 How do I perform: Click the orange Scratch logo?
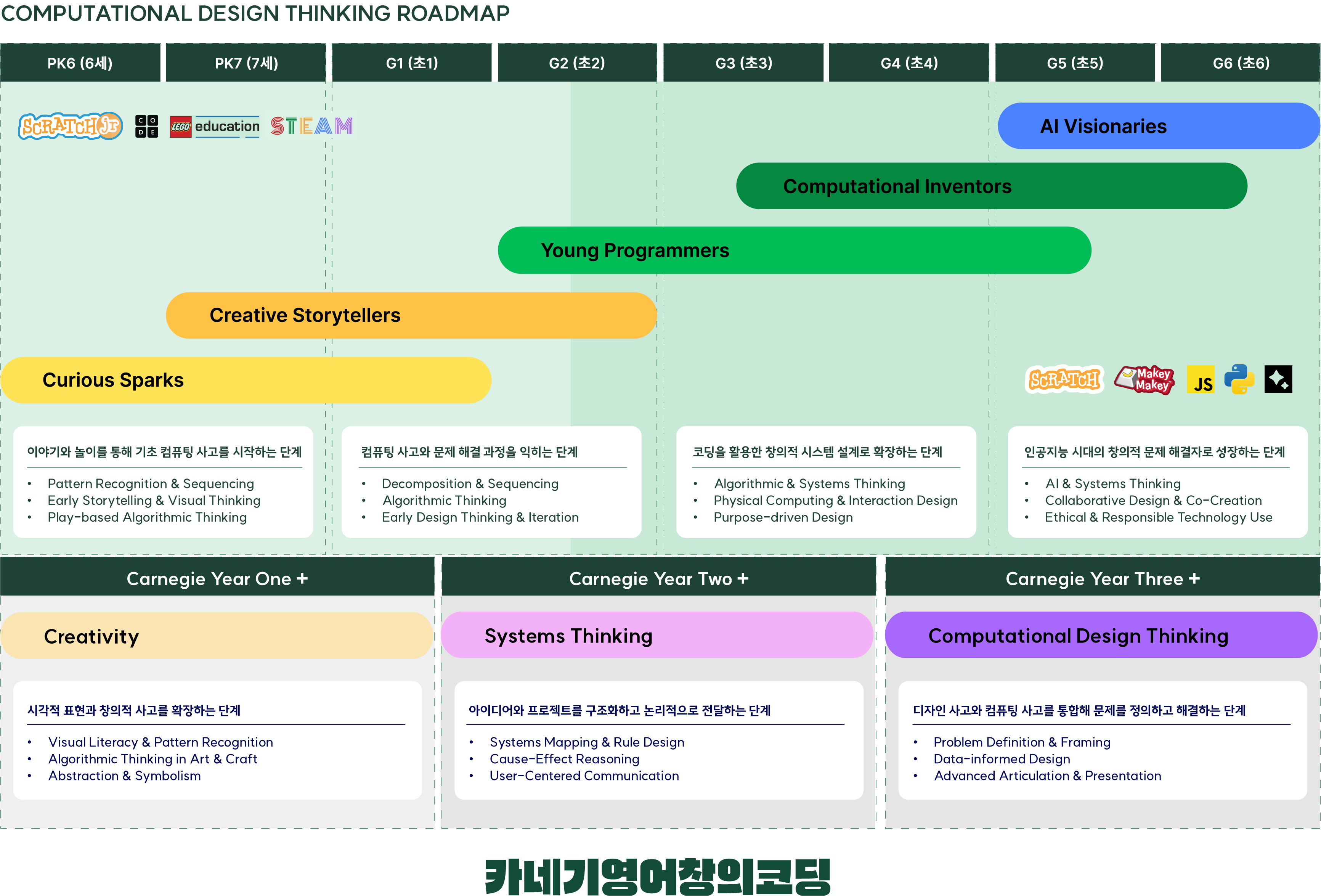click(1064, 379)
